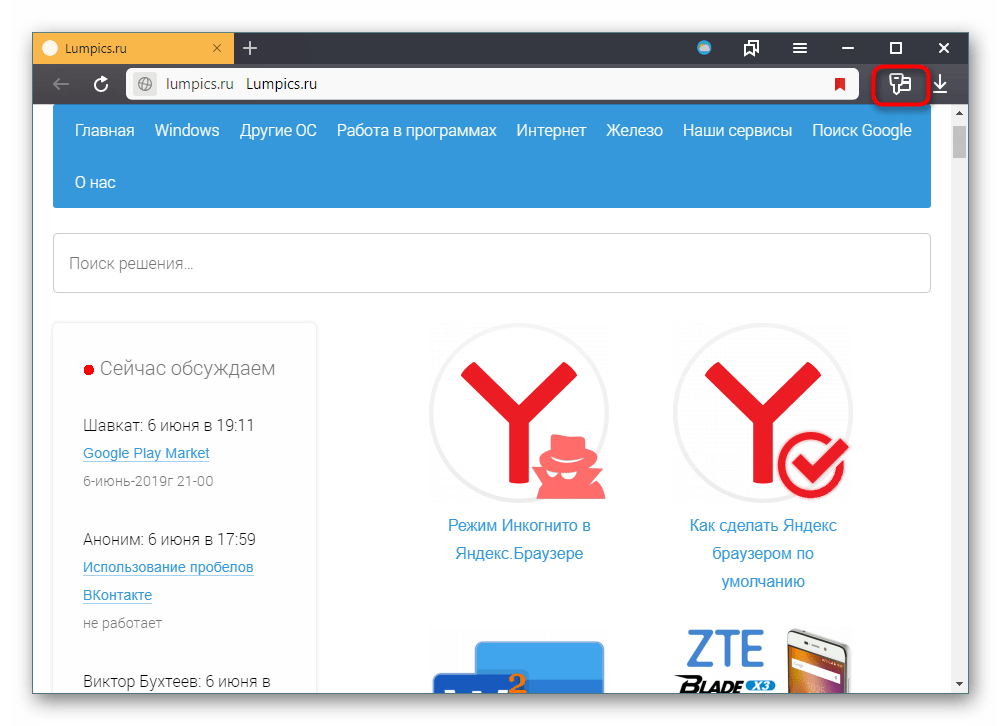Open the Другие ОС menu item
The image size is (1001, 726).
pos(278,130)
